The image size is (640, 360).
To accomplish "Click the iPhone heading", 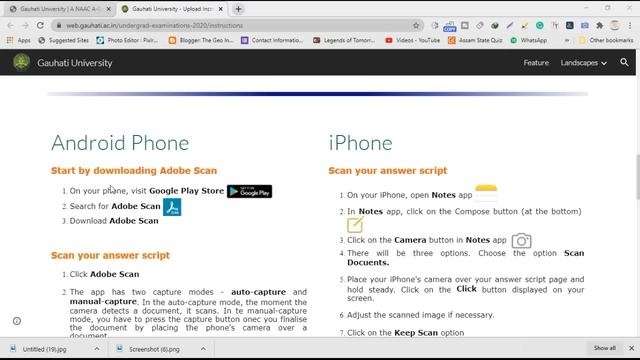I will click(360, 143).
